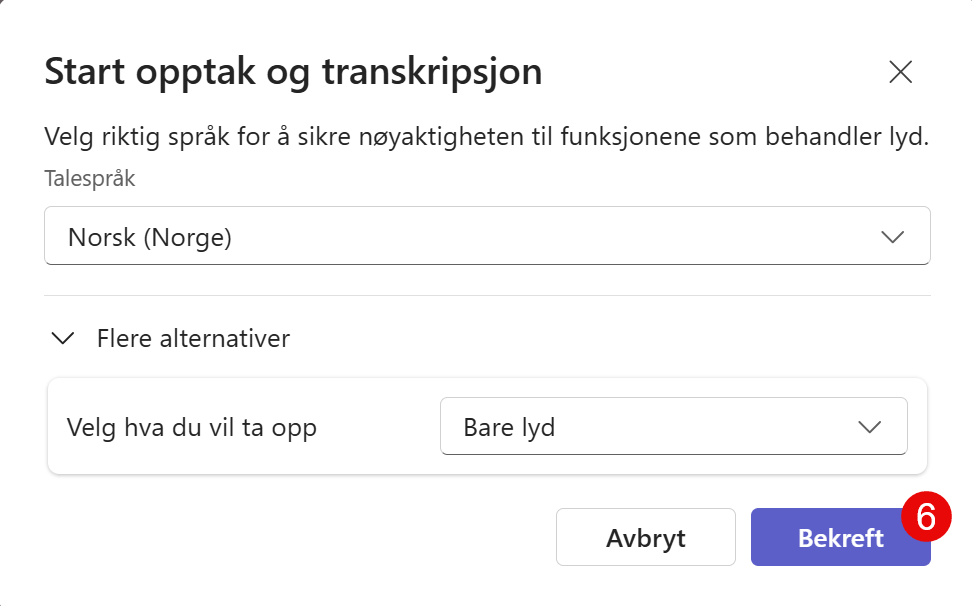
Task: Open the Bare lyd recording mode dropdown
Action: coord(673,426)
